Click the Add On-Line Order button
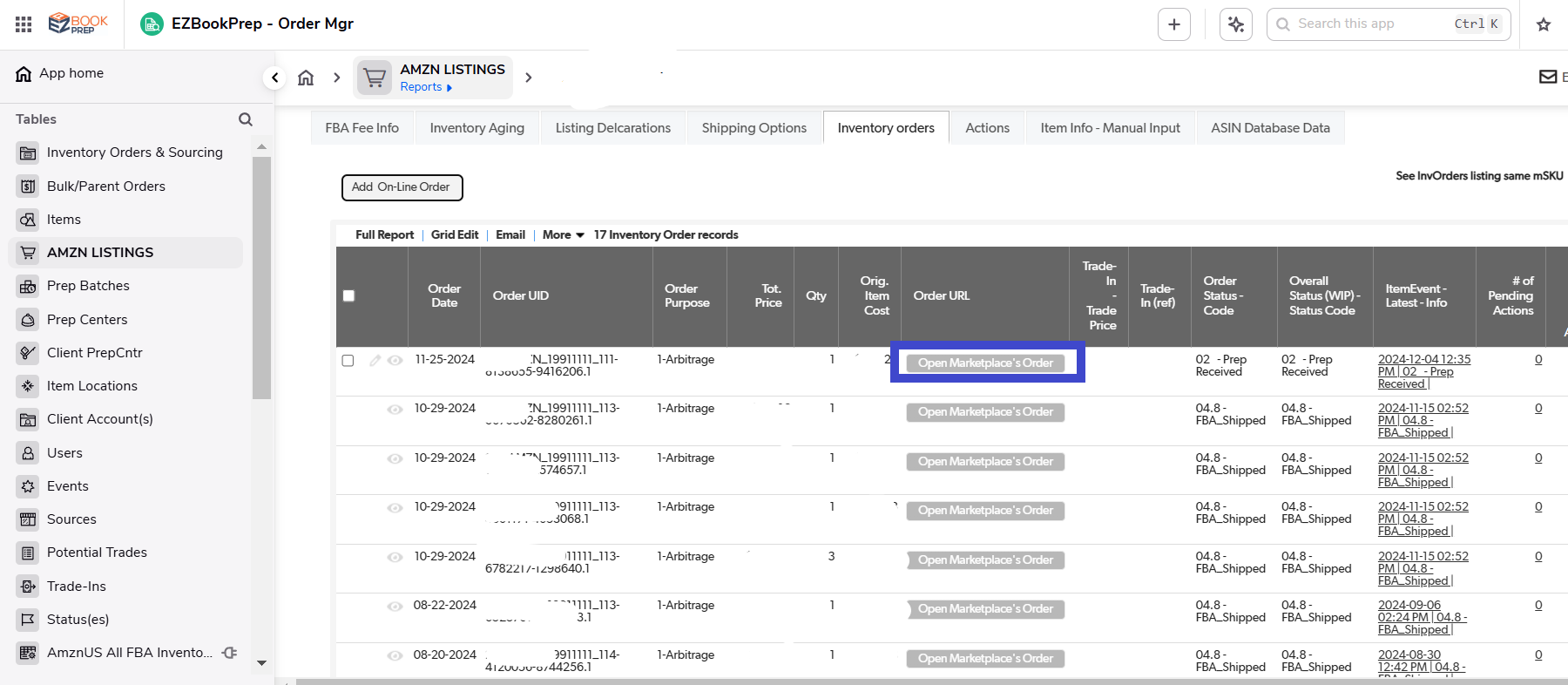Screen dimensions: 1568x685 402,187
